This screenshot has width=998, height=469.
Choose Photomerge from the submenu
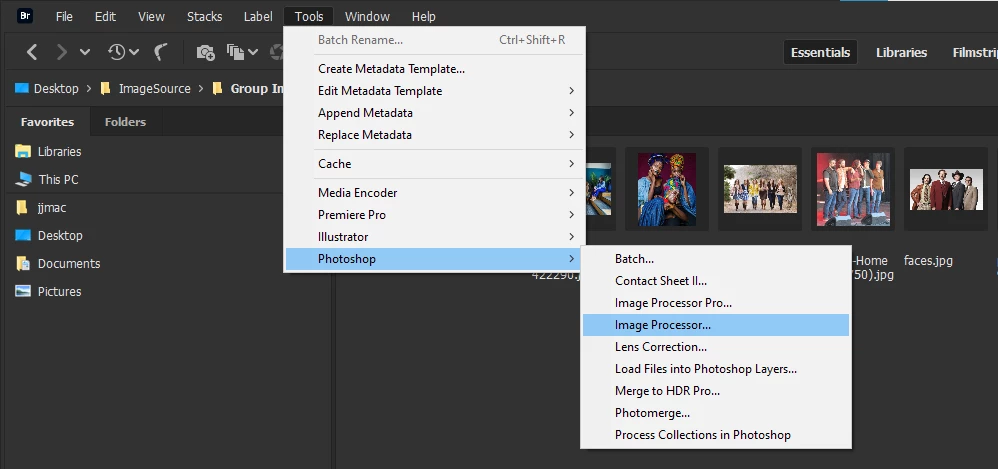(716, 413)
